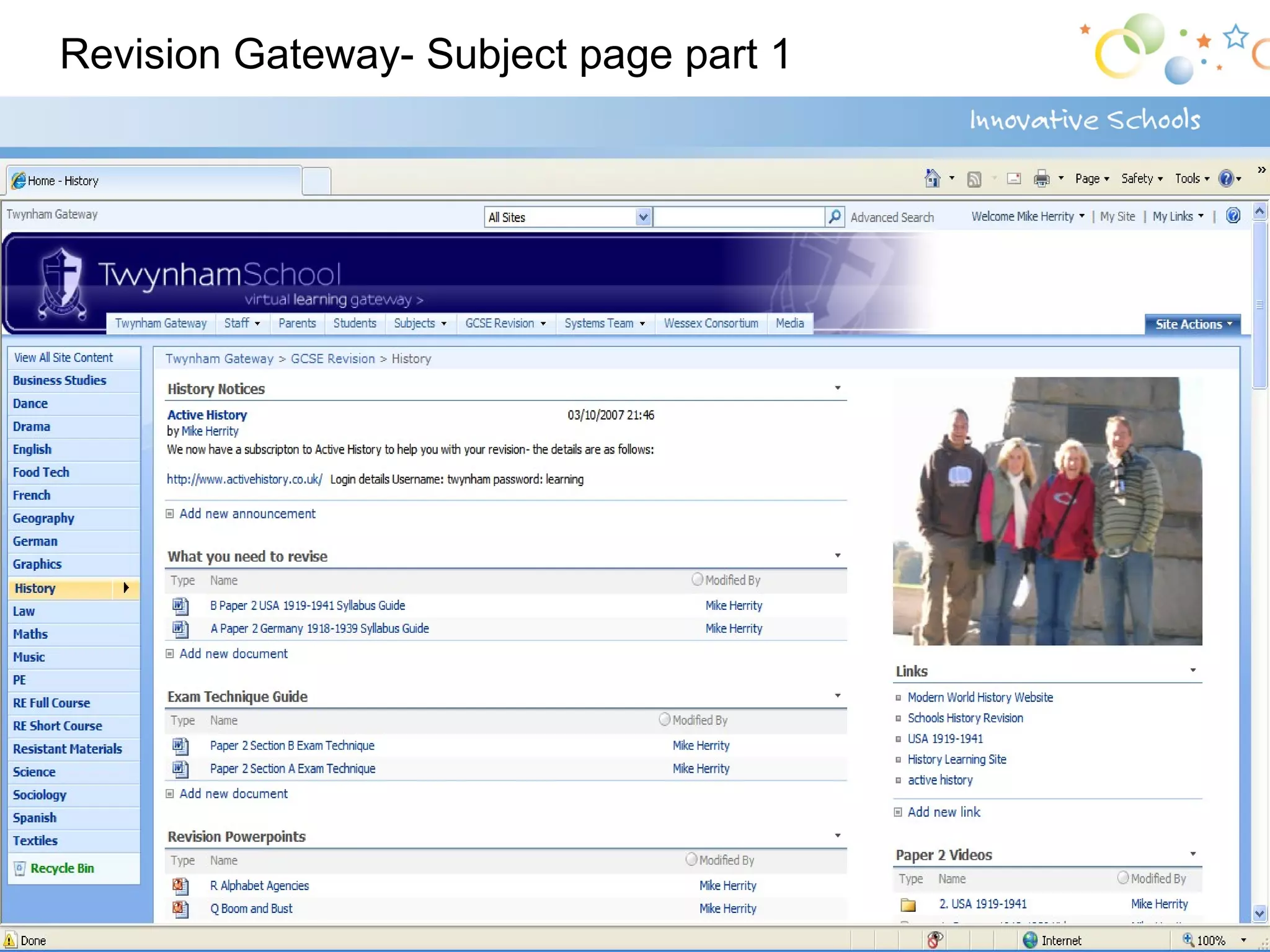Click GCSE Revision in the breadcrumb
Viewport: 1270px width, 952px height.
333,359
